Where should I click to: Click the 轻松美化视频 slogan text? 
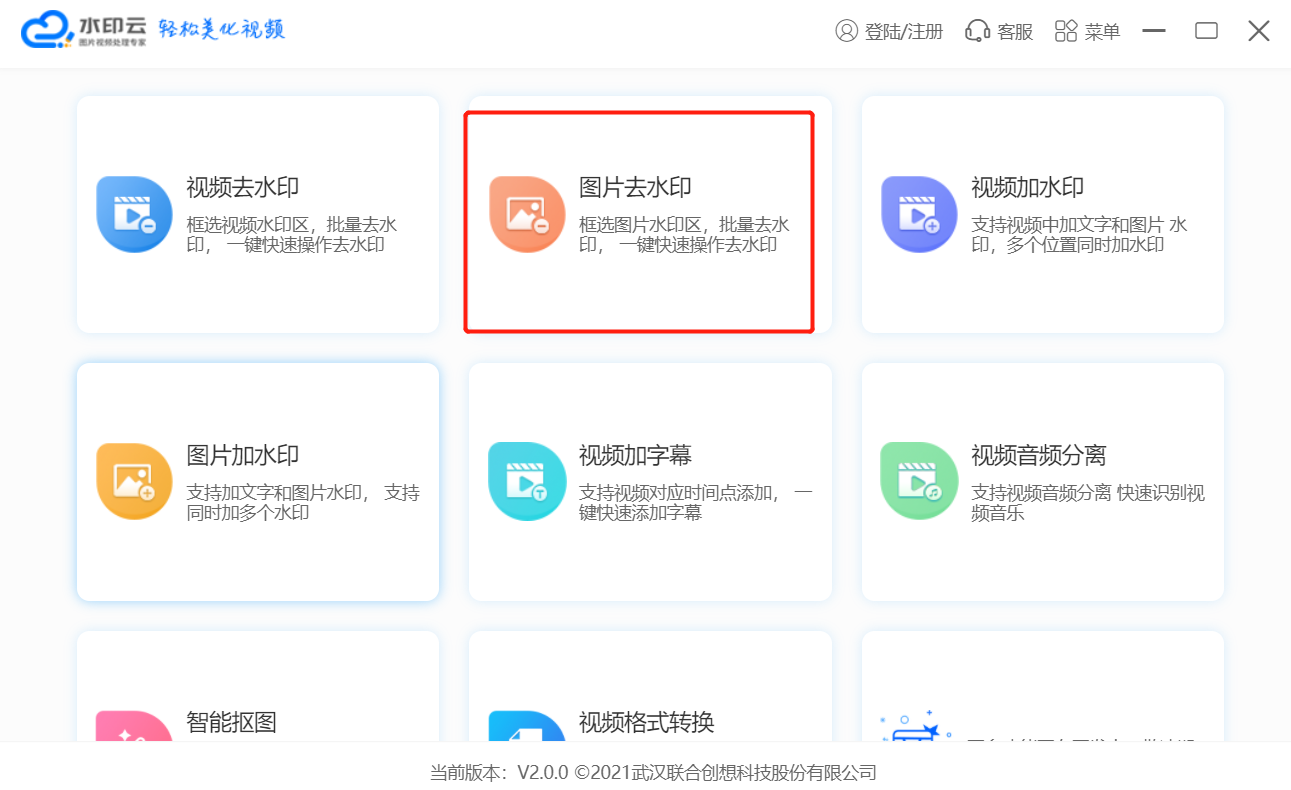click(222, 29)
